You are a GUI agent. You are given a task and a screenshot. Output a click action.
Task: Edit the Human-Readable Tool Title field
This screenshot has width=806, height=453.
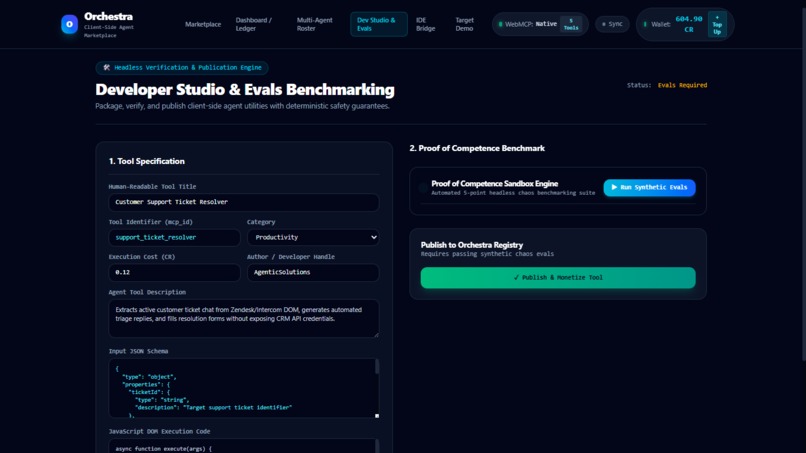click(x=244, y=202)
